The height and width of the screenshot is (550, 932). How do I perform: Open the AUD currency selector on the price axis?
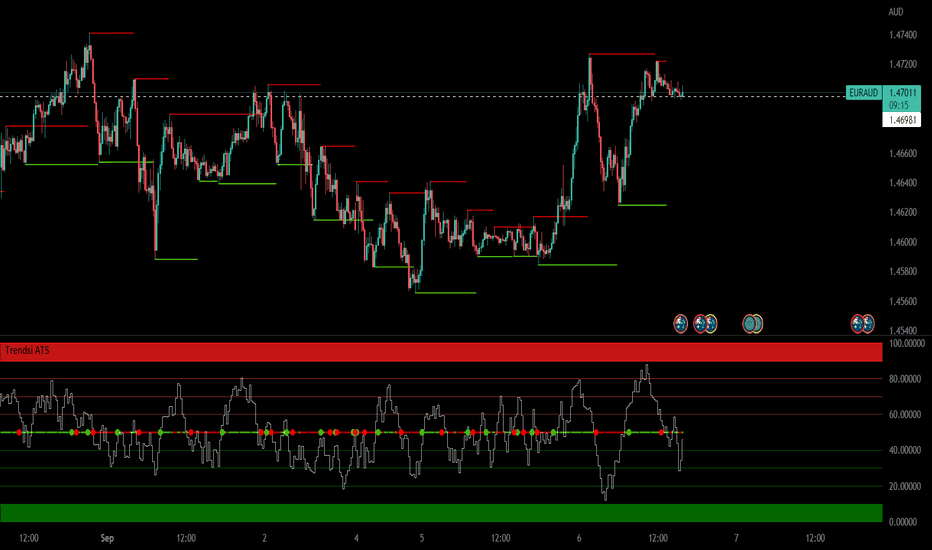click(x=896, y=12)
